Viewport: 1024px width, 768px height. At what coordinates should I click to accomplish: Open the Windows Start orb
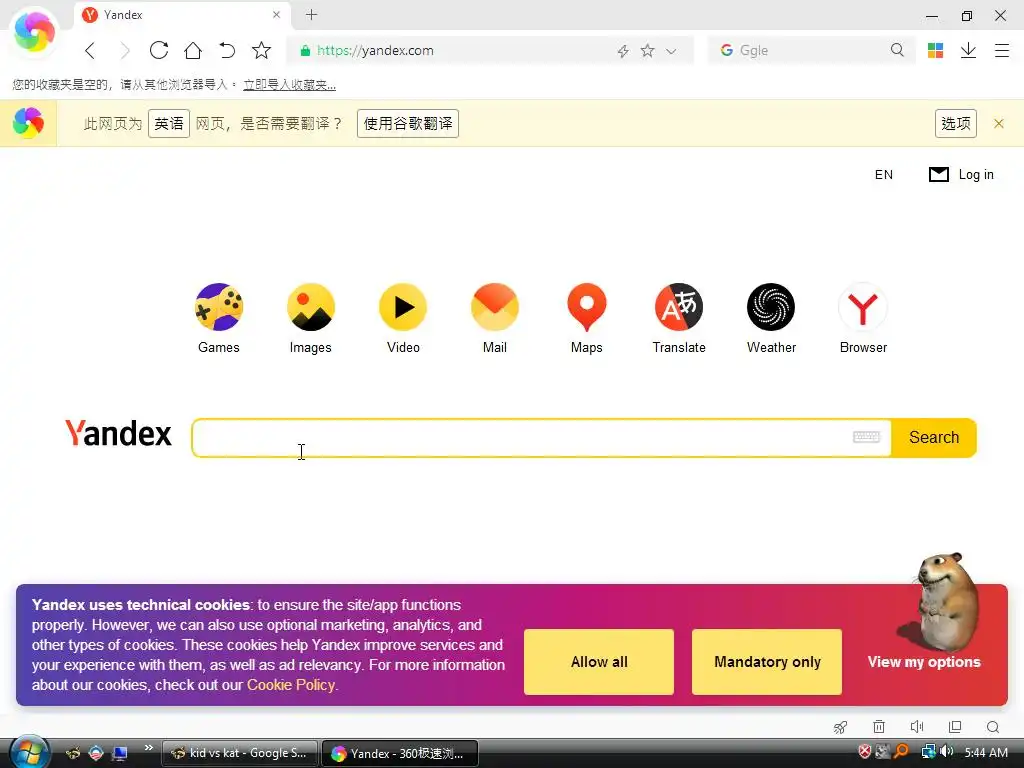tap(29, 752)
